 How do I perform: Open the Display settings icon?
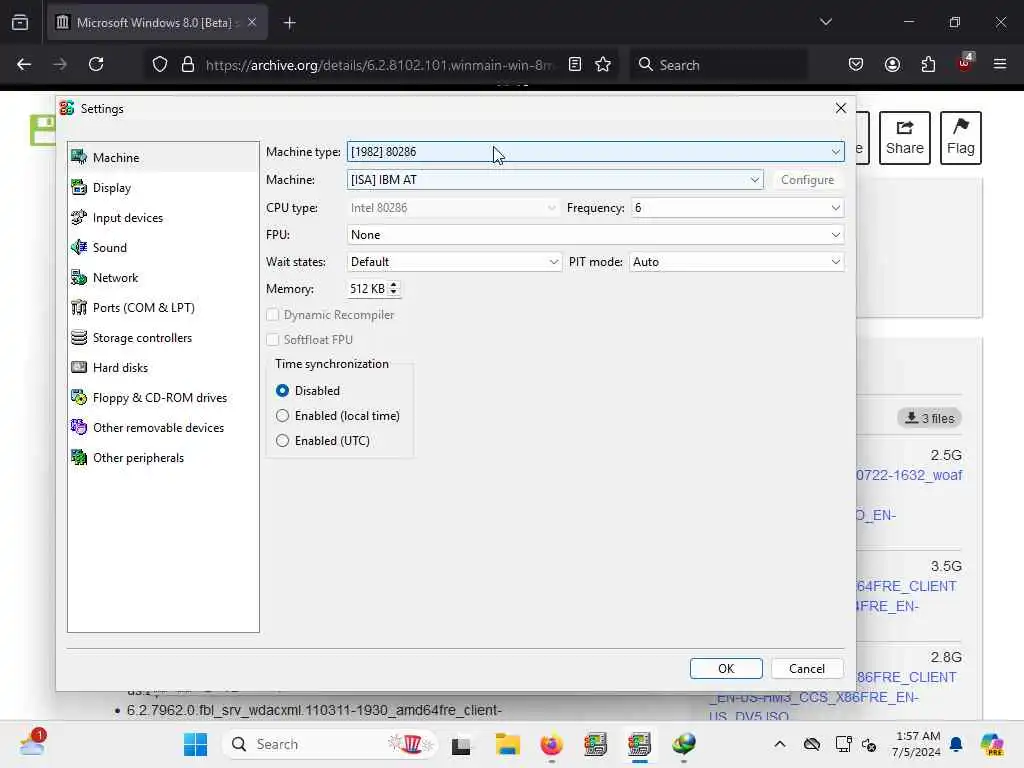coord(79,187)
